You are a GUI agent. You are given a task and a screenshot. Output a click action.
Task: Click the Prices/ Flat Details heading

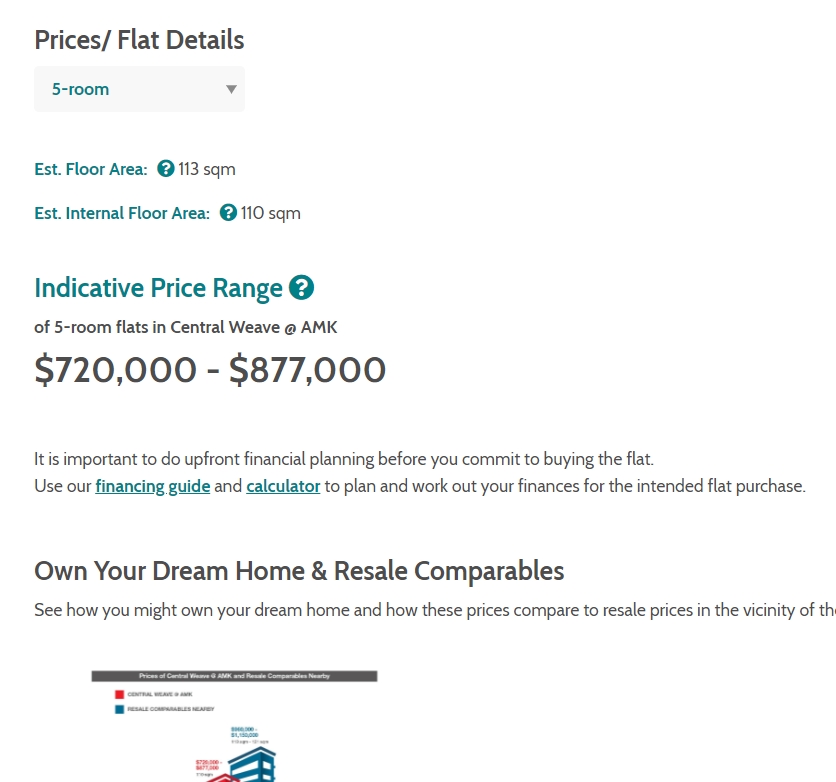[139, 40]
